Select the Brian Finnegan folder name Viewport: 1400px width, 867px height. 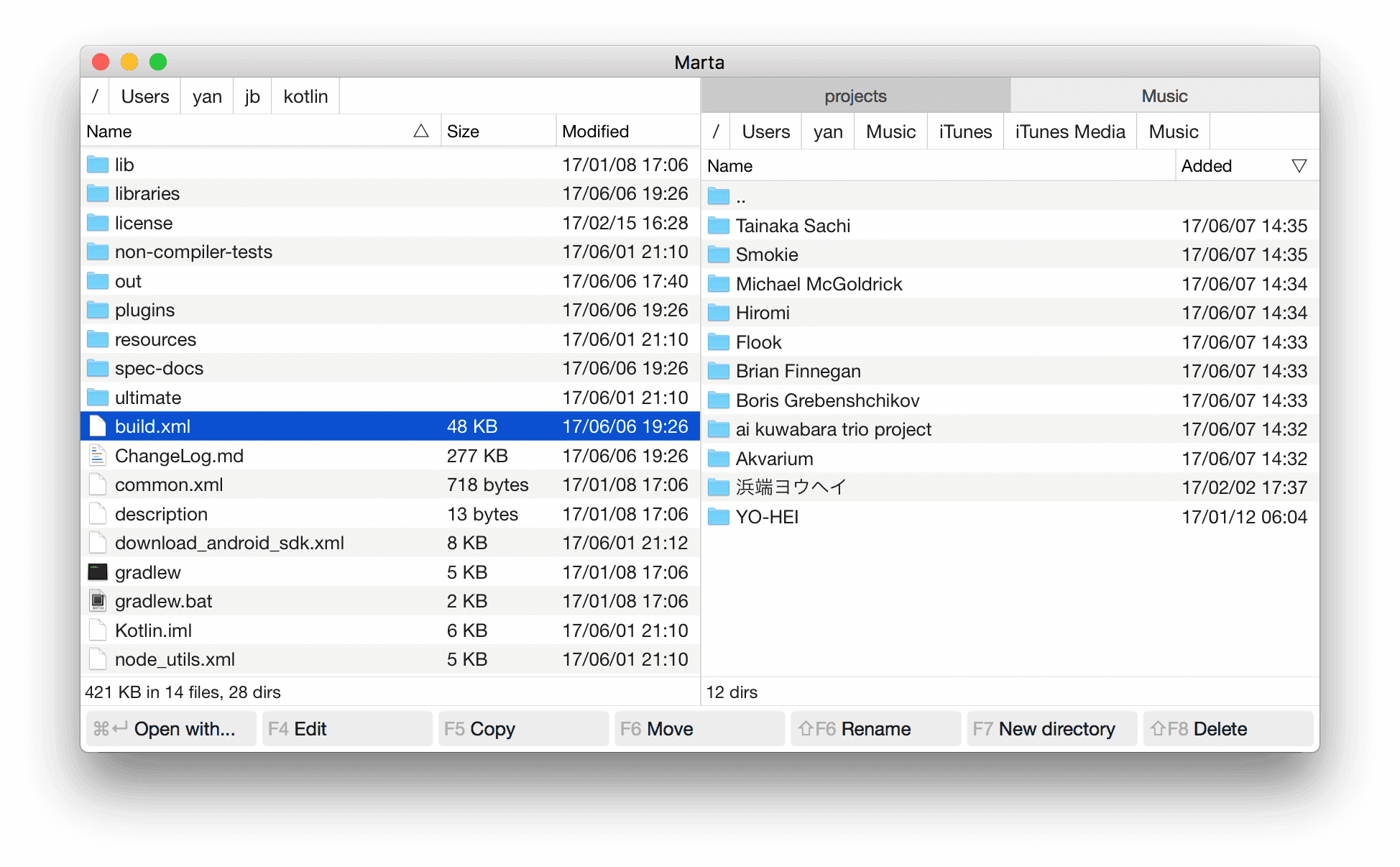coord(798,371)
